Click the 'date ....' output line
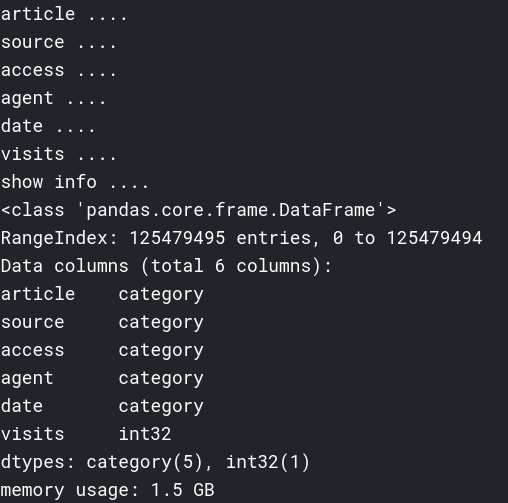The image size is (508, 503). pyautogui.click(x=48, y=126)
